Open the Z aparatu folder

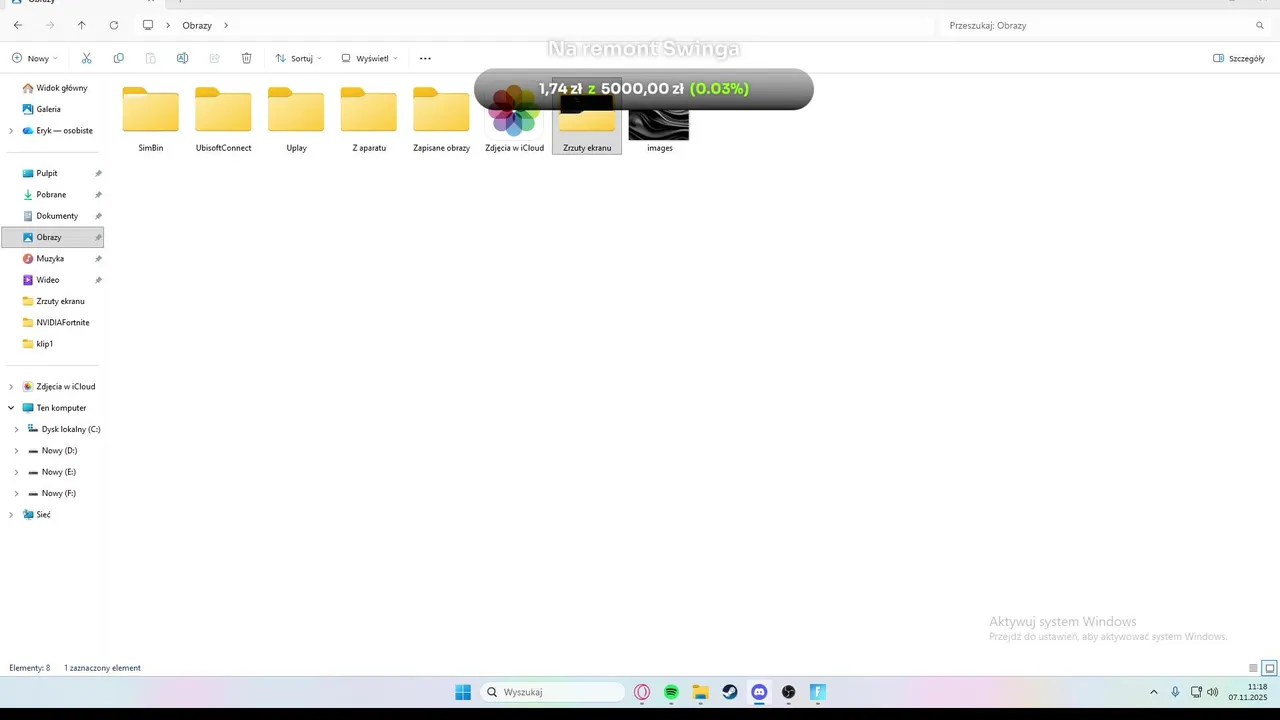click(x=369, y=119)
